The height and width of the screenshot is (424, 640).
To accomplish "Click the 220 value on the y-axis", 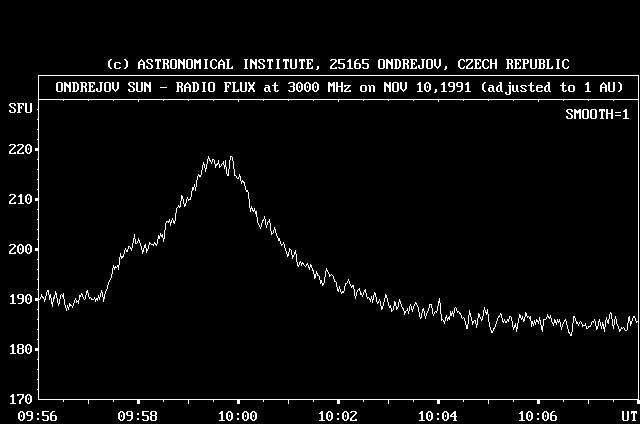I will (x=19, y=150).
